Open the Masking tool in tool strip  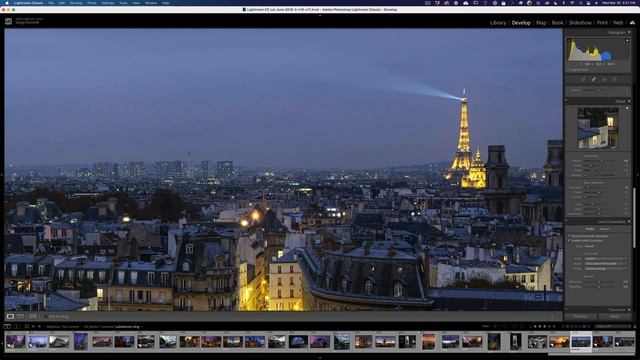(x=614, y=79)
